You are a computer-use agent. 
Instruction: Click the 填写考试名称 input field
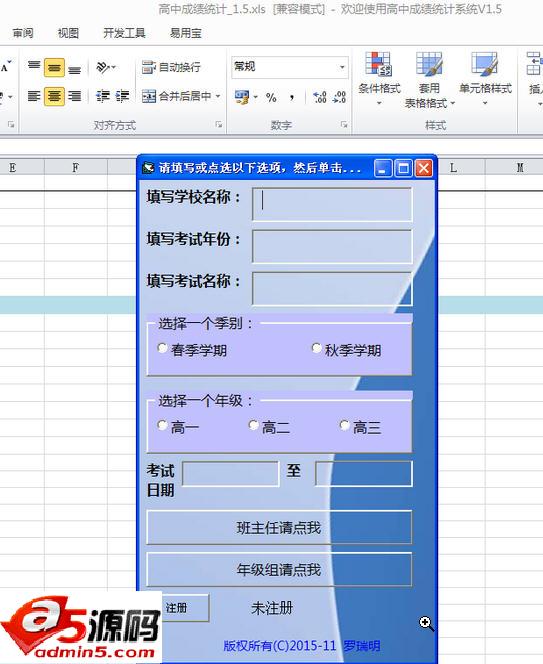pyautogui.click(x=332, y=289)
